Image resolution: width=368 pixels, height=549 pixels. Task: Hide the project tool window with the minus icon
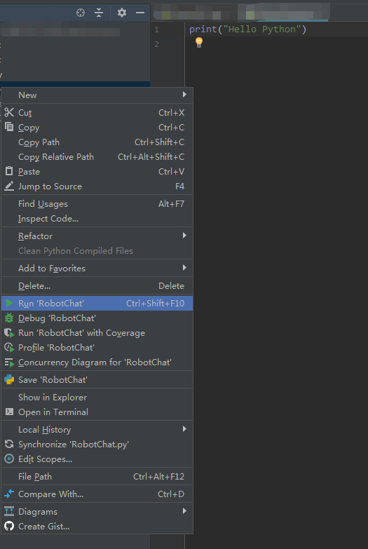click(x=140, y=13)
